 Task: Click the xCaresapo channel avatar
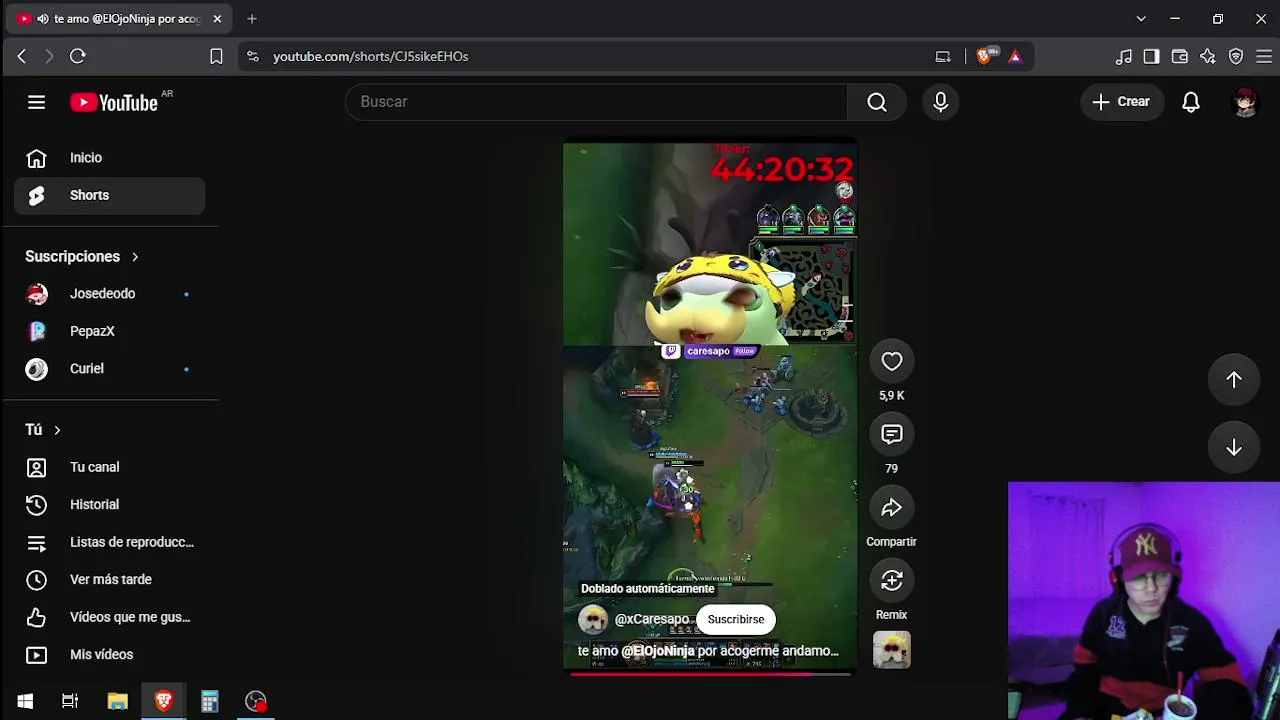pyautogui.click(x=593, y=619)
